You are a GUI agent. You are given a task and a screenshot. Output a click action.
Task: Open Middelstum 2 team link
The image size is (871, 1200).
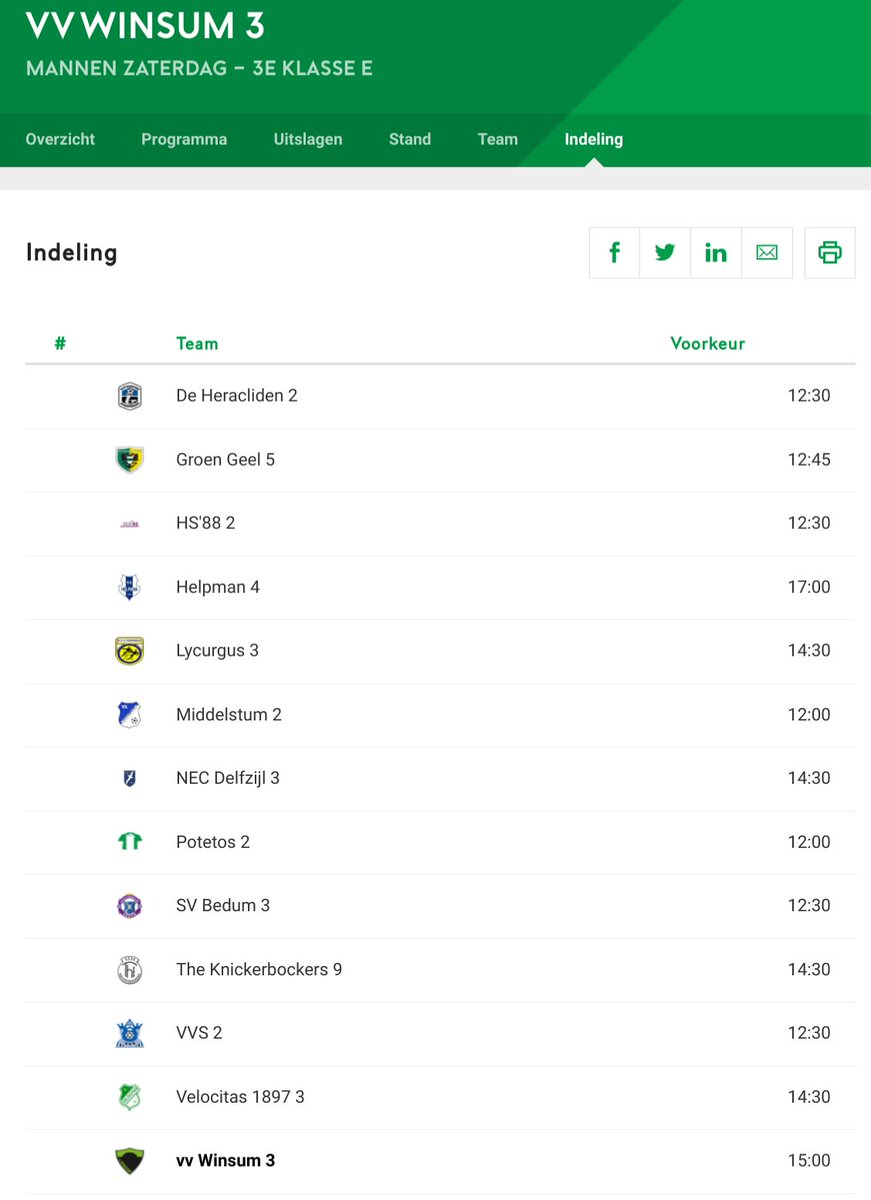pos(229,715)
